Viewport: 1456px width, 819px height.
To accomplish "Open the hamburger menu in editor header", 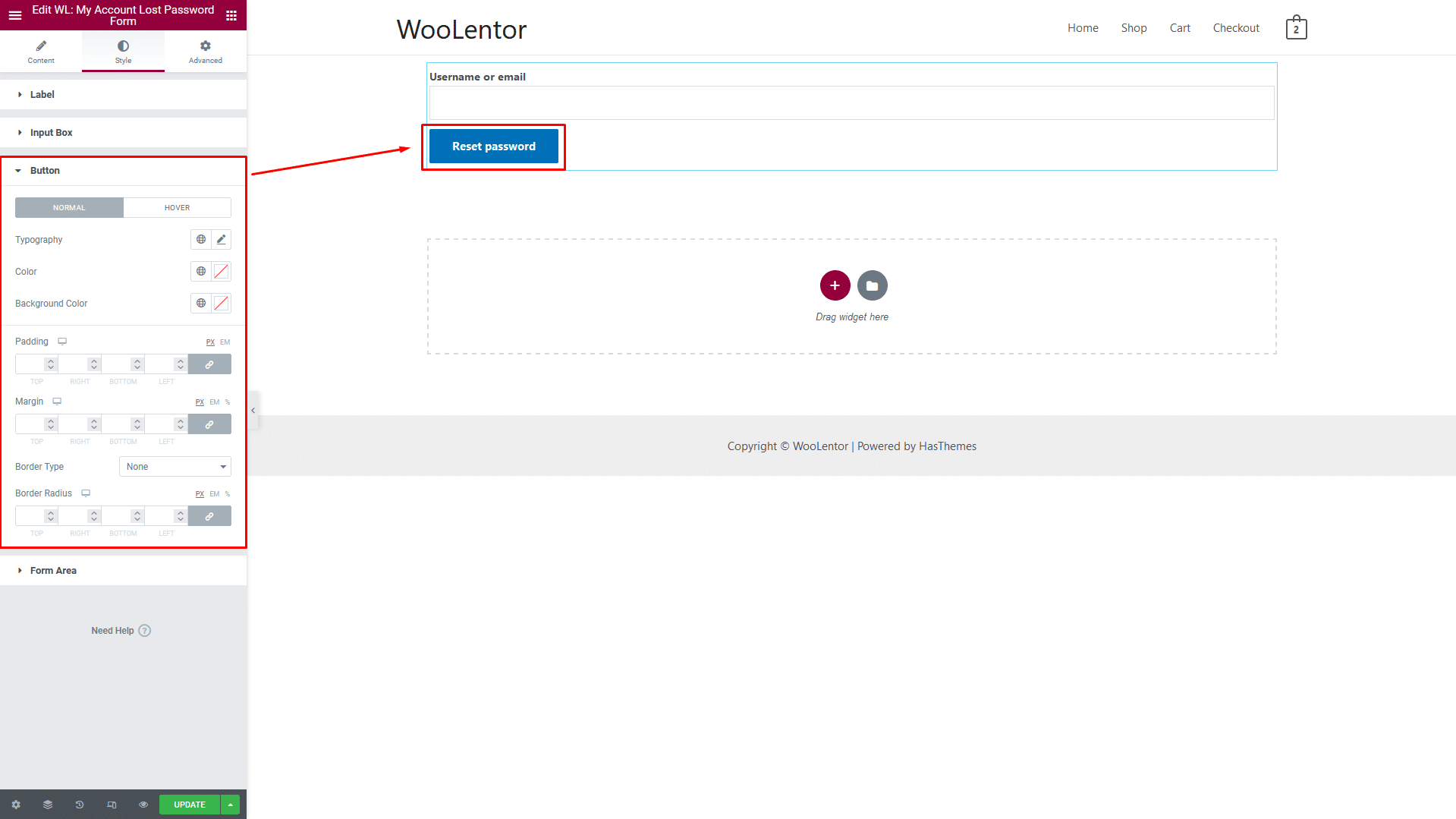I will [x=15, y=15].
